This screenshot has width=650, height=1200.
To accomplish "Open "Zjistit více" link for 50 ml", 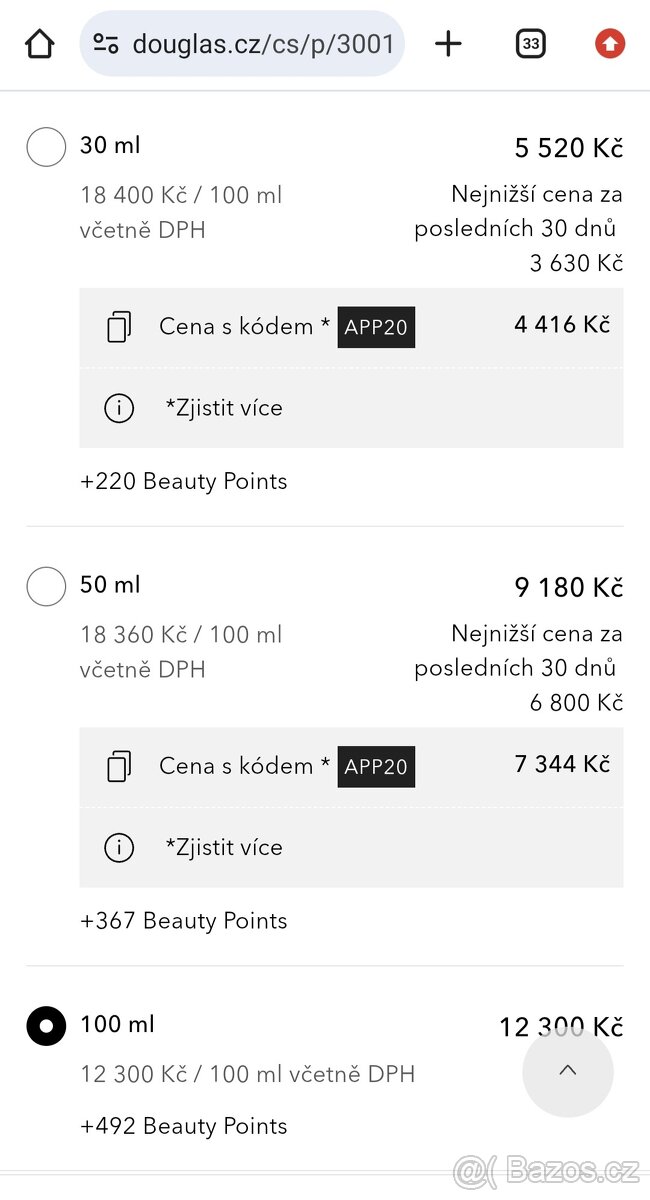I will (x=224, y=848).
